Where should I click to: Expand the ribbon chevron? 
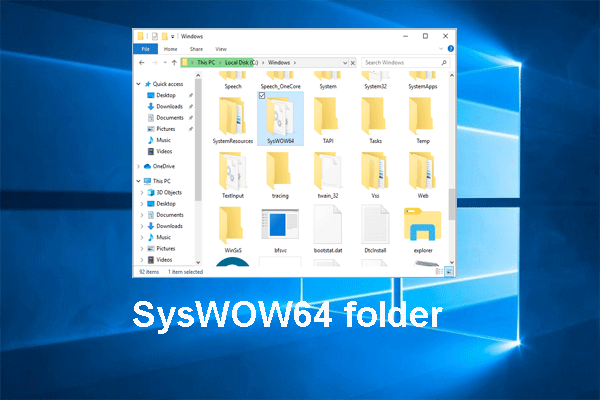(441, 49)
